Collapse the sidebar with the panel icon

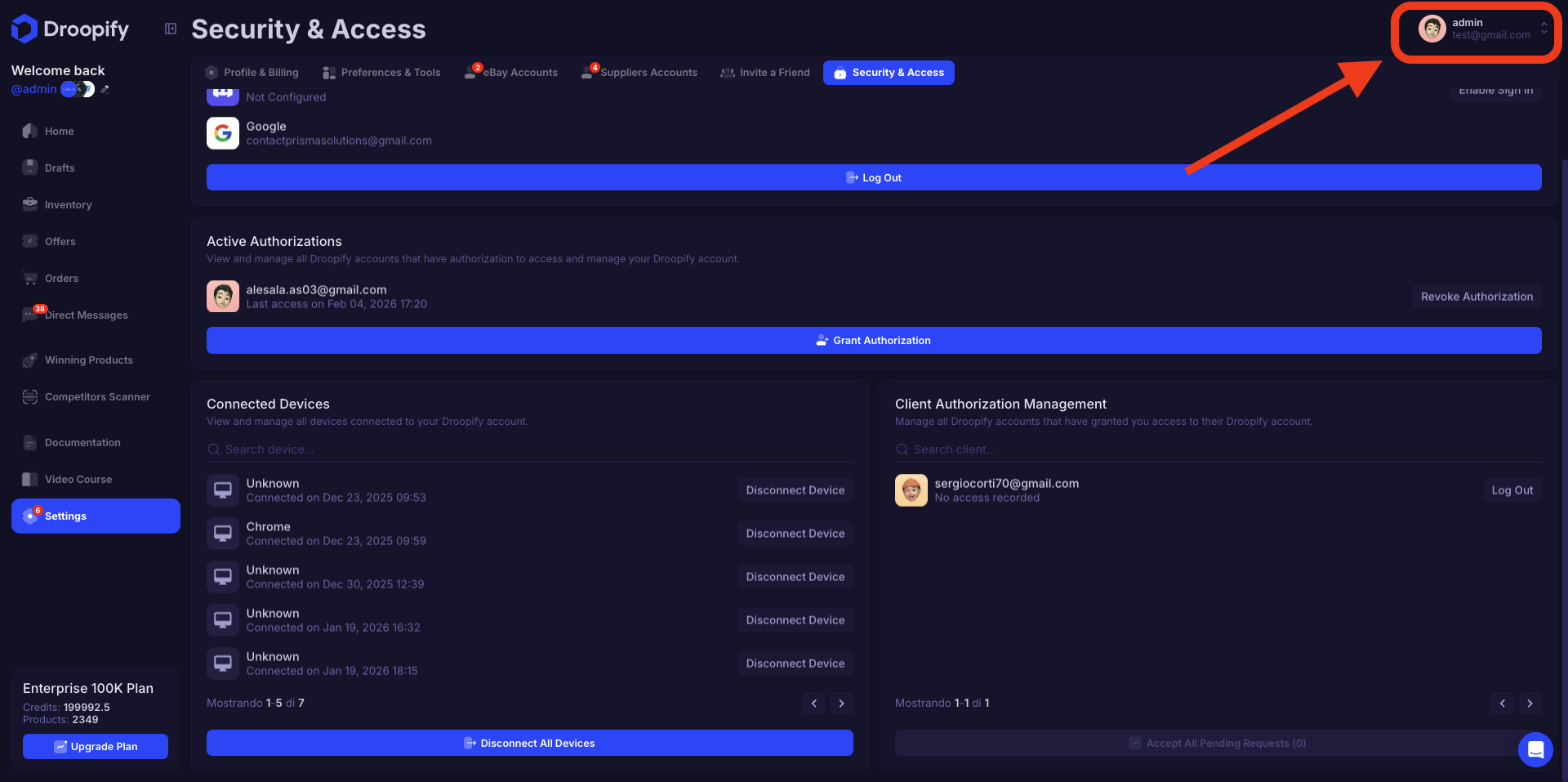pos(171,29)
